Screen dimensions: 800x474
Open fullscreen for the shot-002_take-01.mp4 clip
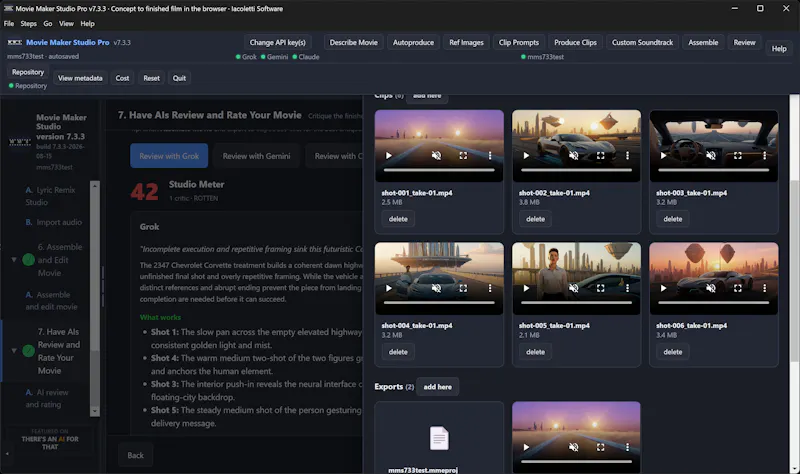[601, 156]
